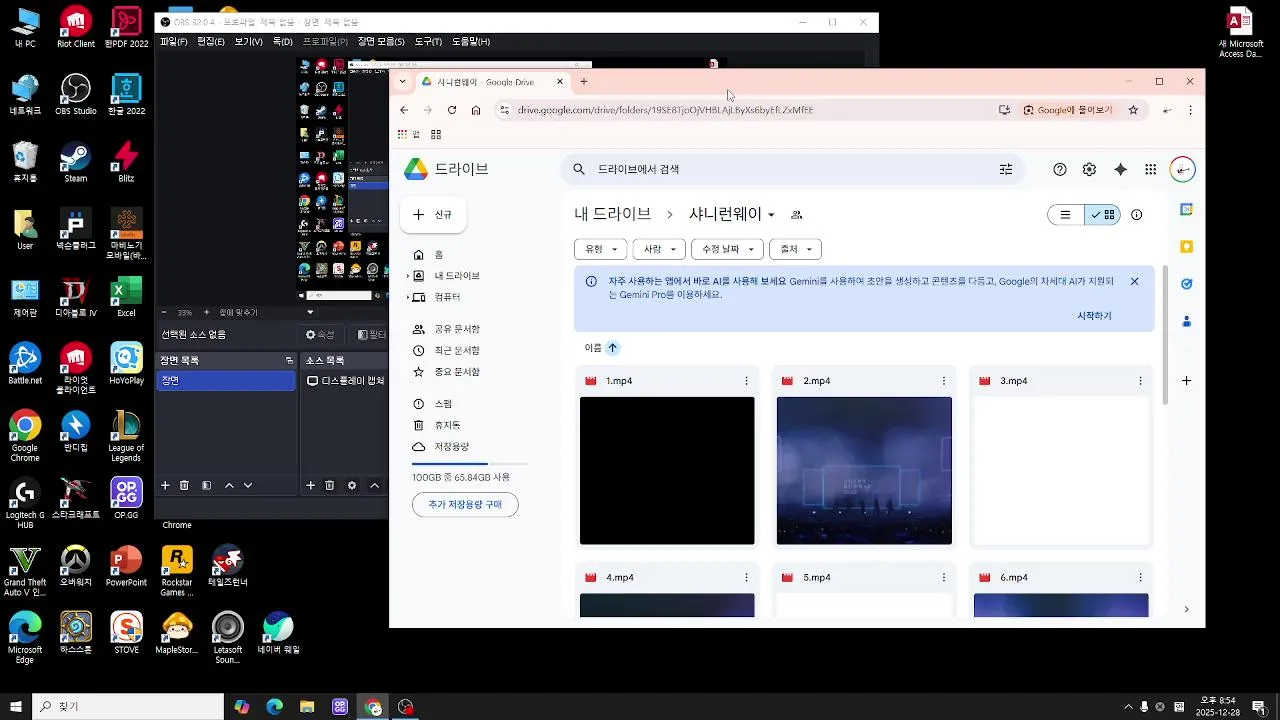Image resolution: width=1280 pixels, height=720 pixels.
Task: Open the 유형 filter dropdown
Action: (601, 249)
